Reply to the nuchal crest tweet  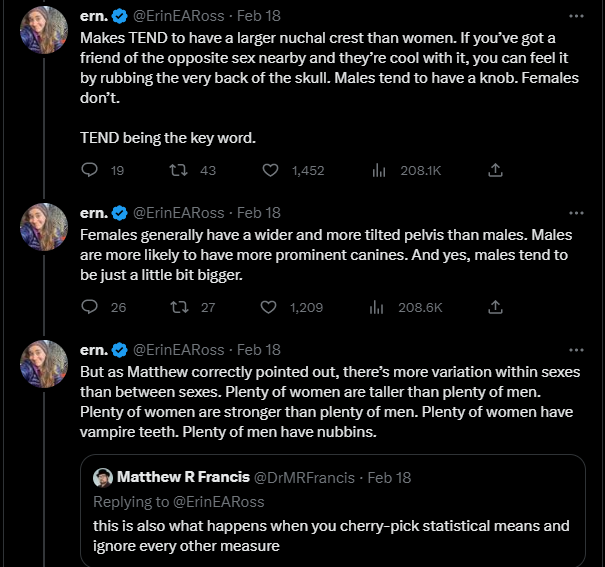[x=90, y=170]
